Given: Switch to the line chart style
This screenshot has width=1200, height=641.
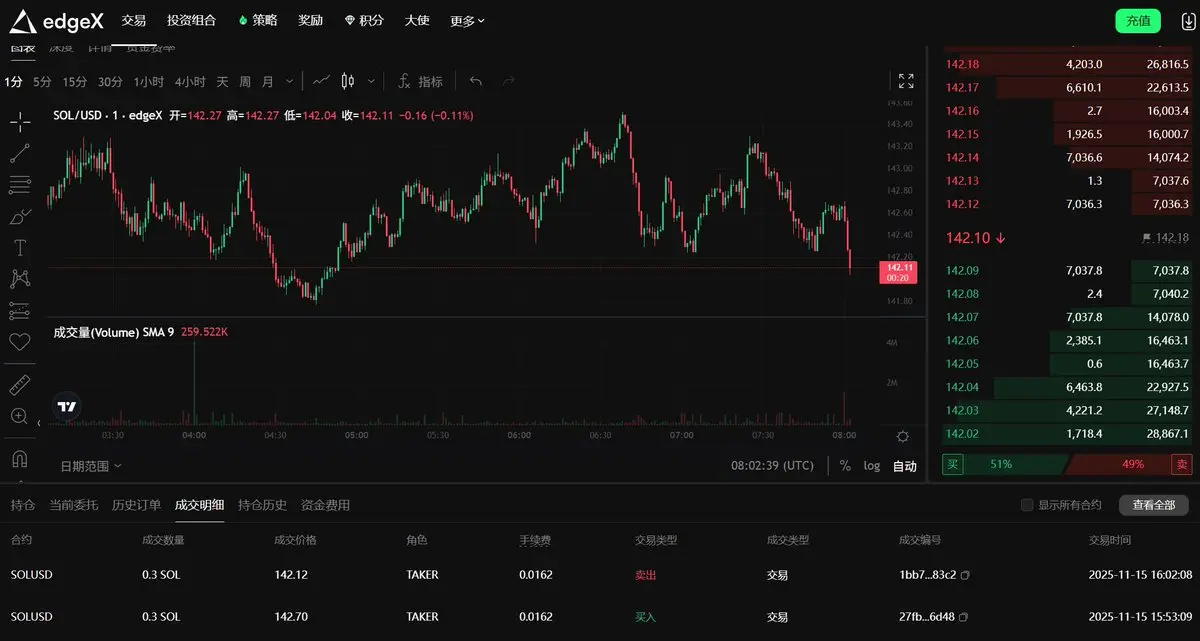Looking at the screenshot, I should click(x=321, y=81).
